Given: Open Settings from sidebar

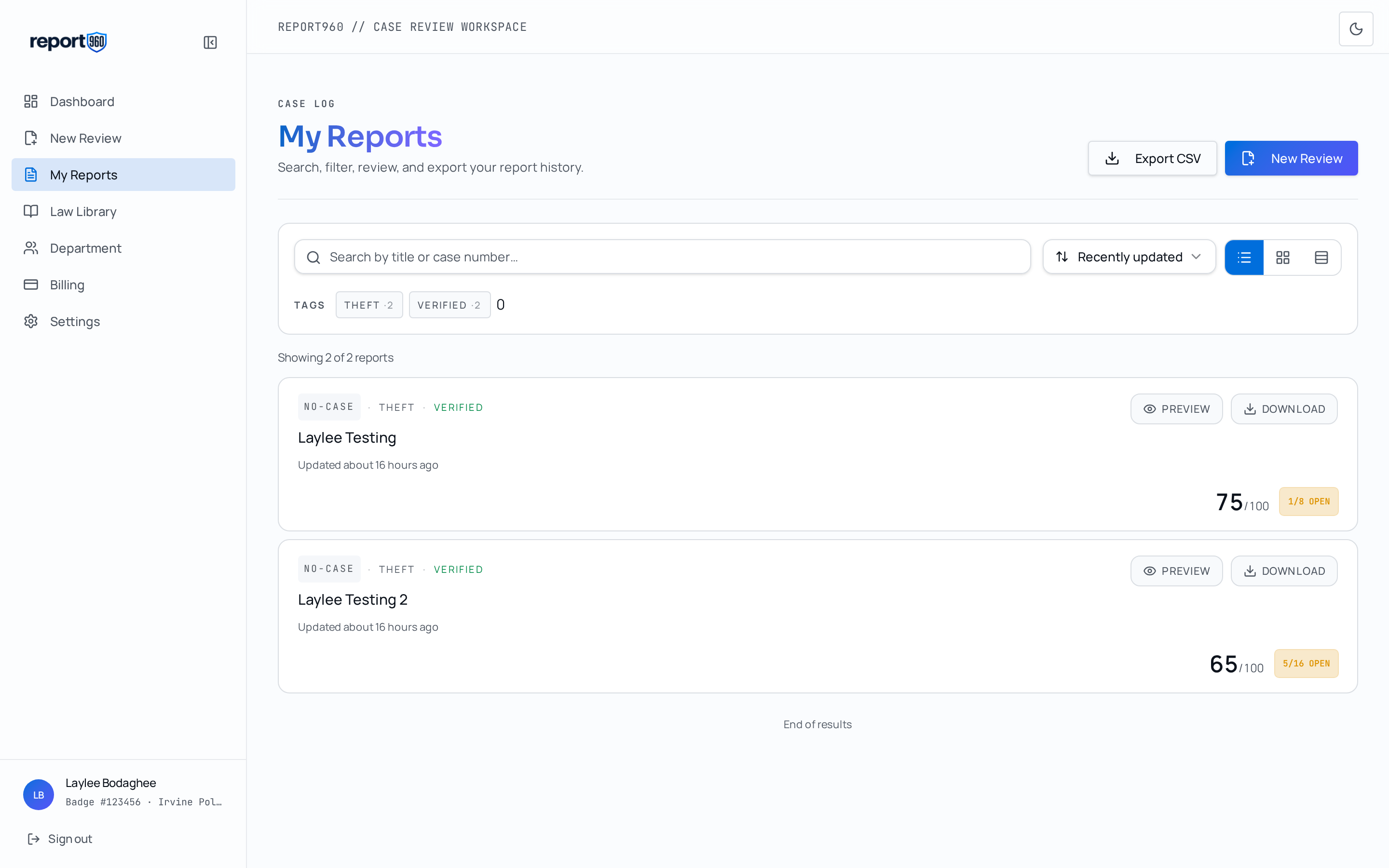Looking at the screenshot, I should click(x=123, y=322).
